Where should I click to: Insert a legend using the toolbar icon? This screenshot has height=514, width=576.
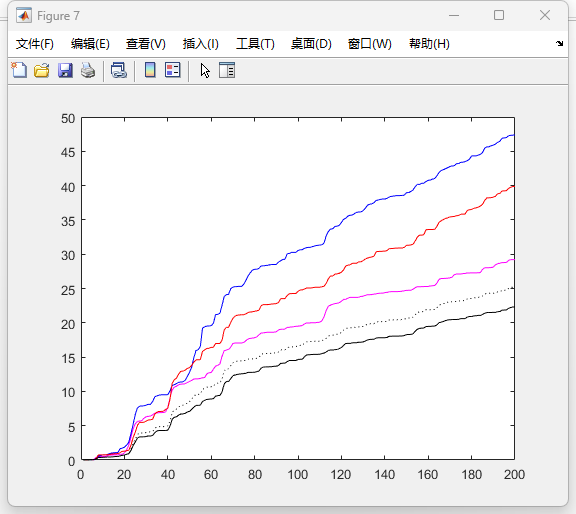point(173,70)
